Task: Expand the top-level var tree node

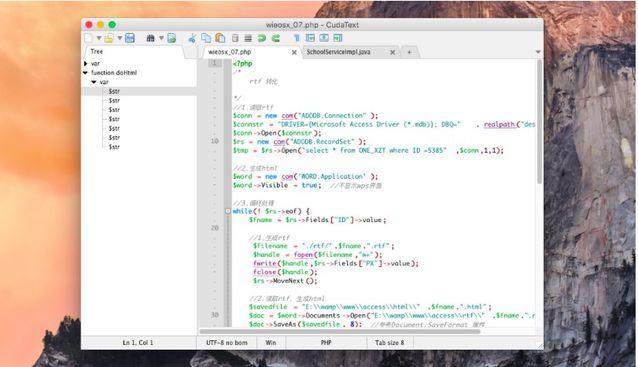Action: pyautogui.click(x=85, y=63)
